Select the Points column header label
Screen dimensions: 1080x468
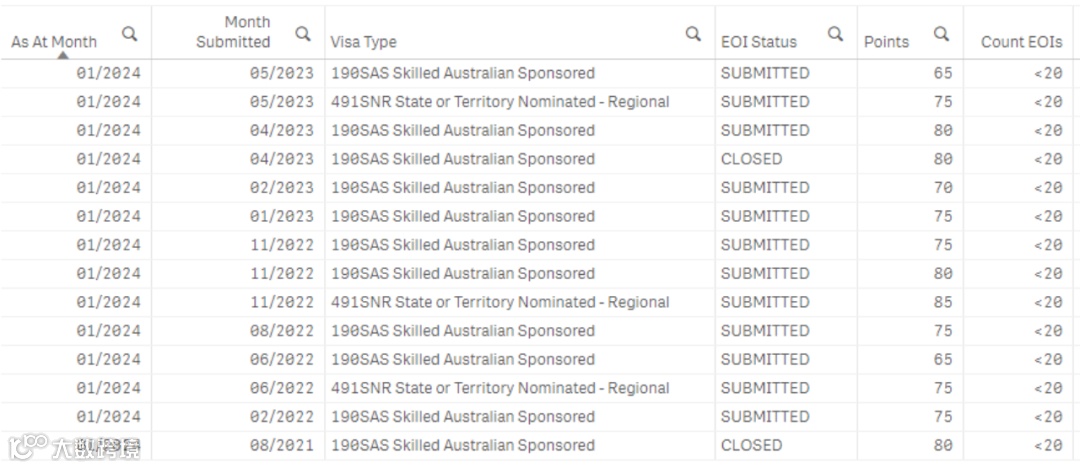tap(886, 42)
